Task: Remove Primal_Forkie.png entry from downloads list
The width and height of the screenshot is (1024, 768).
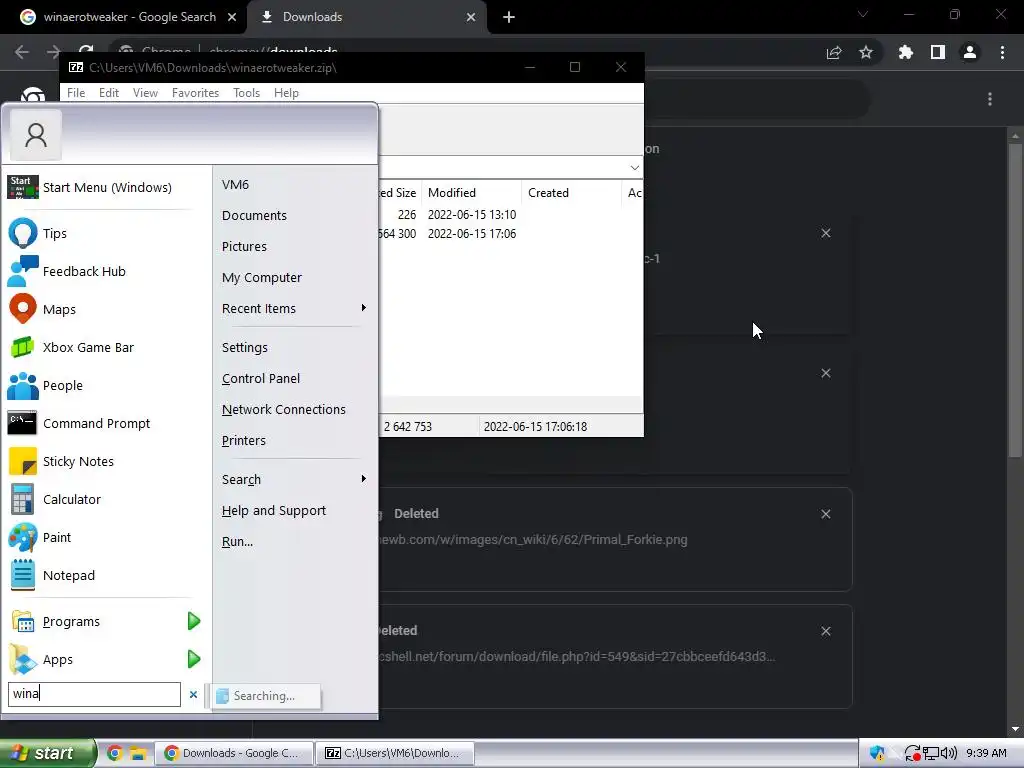Action: click(x=825, y=514)
